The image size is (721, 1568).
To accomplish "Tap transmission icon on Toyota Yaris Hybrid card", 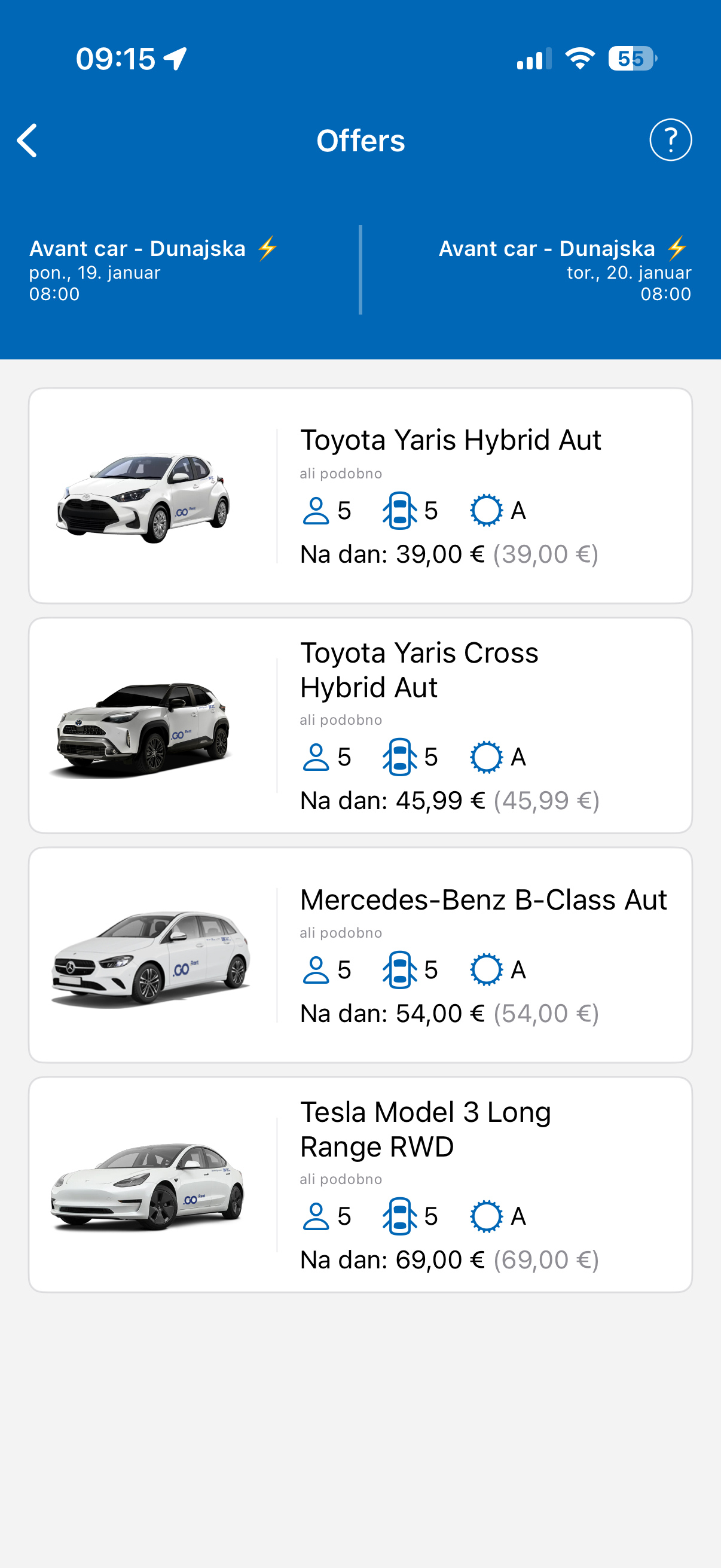I will 486,511.
